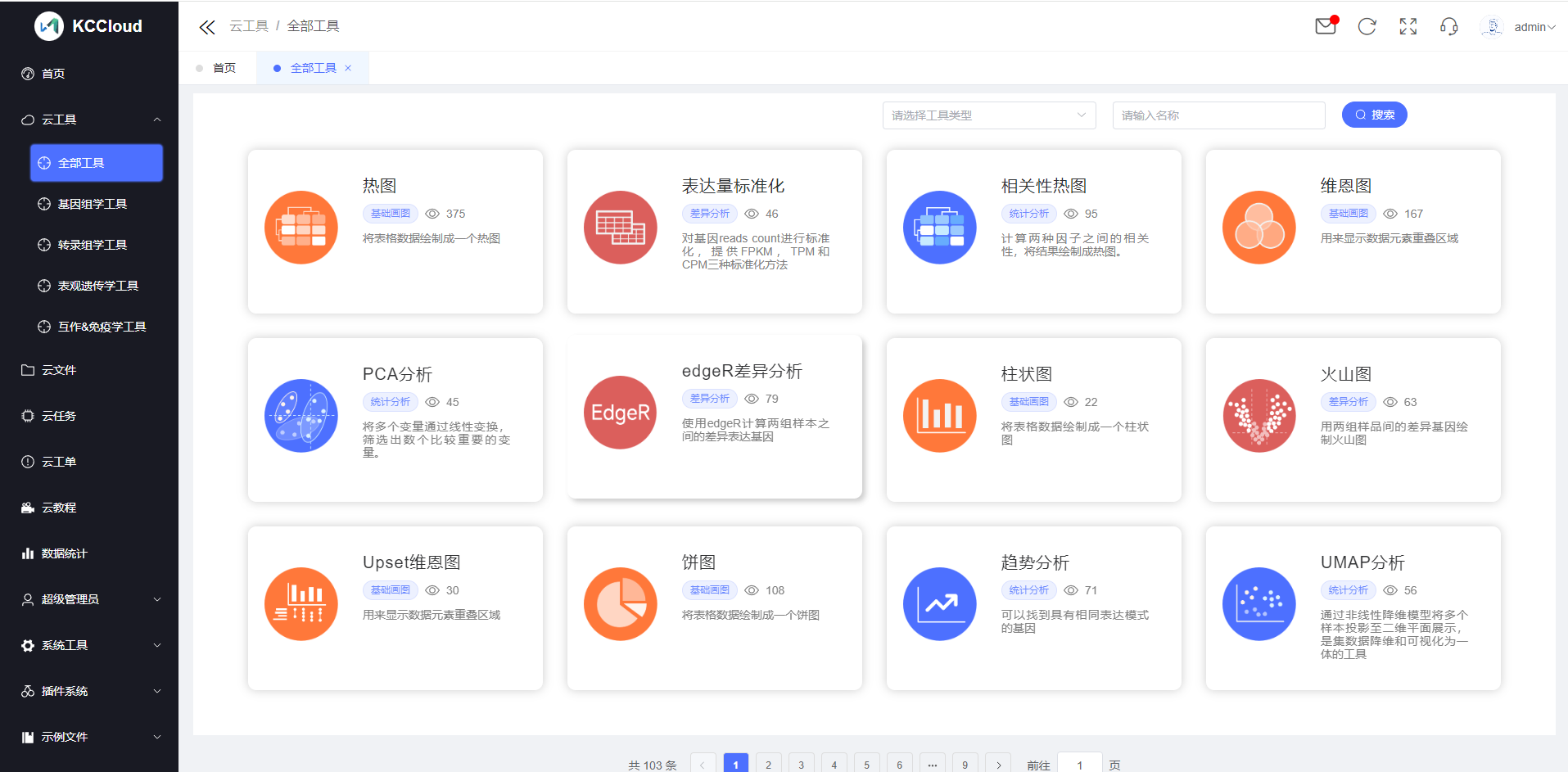Switch to the 首页 tab
1568x772 pixels.
click(x=217, y=68)
